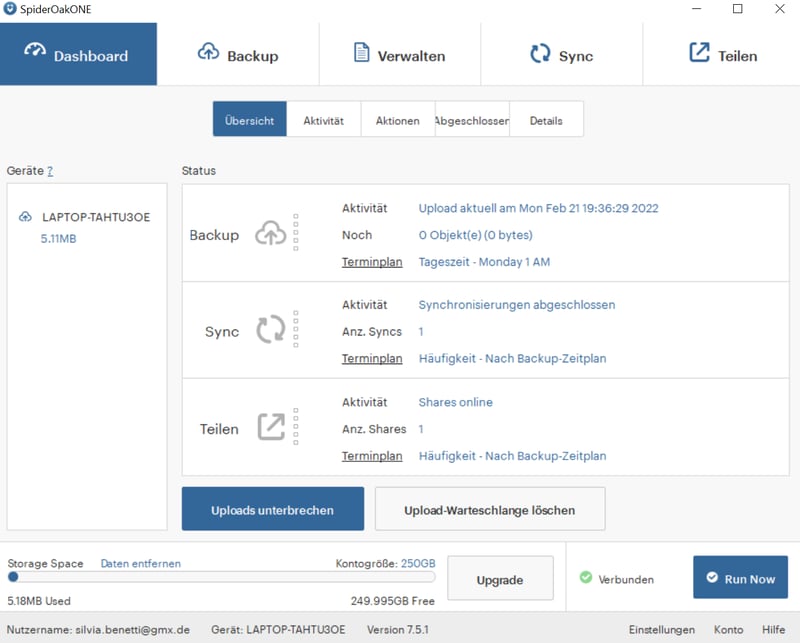
Task: Open the Aktivität sub-tab
Action: coord(323,120)
